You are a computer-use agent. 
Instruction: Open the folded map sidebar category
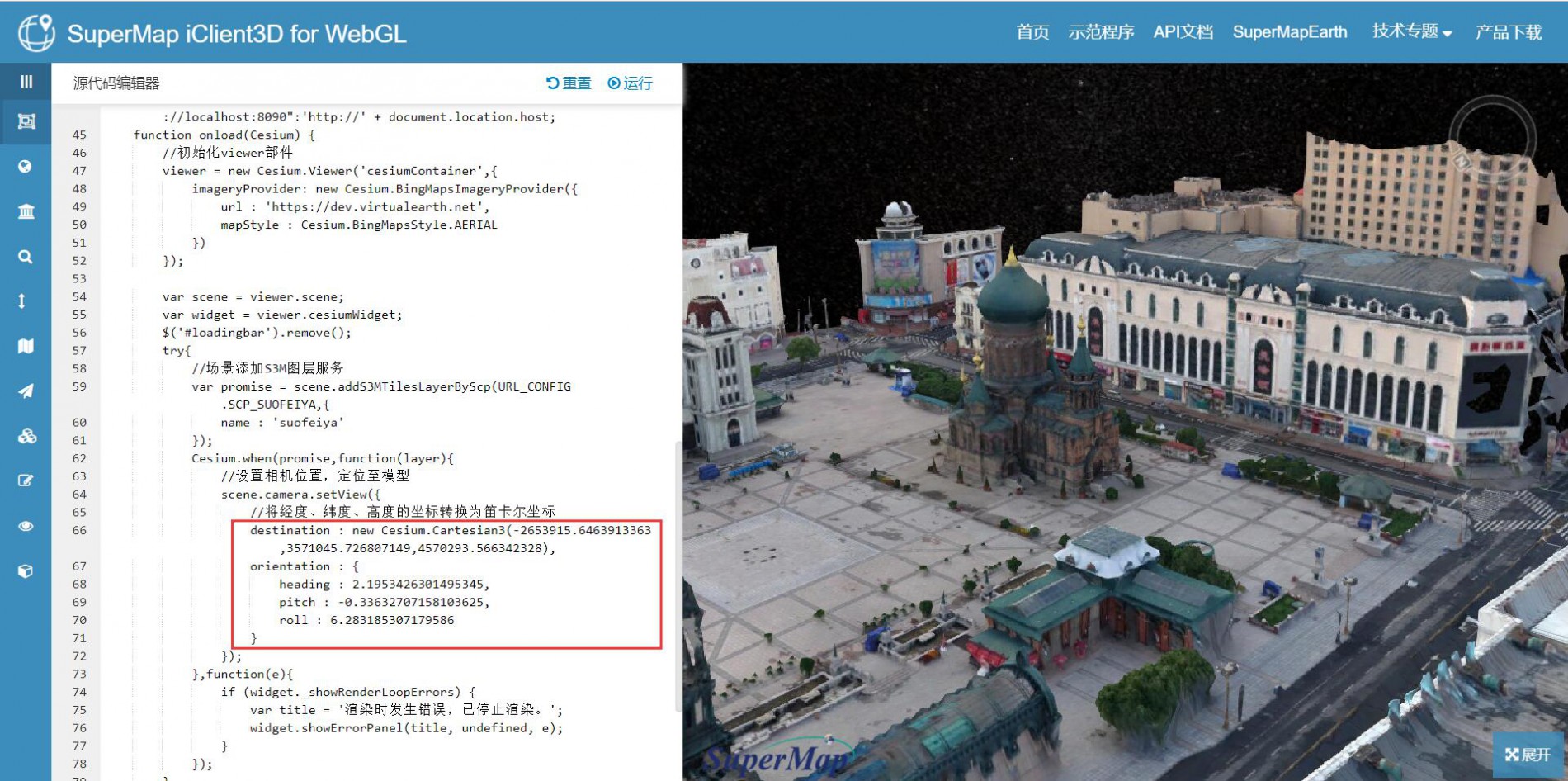pyautogui.click(x=26, y=346)
